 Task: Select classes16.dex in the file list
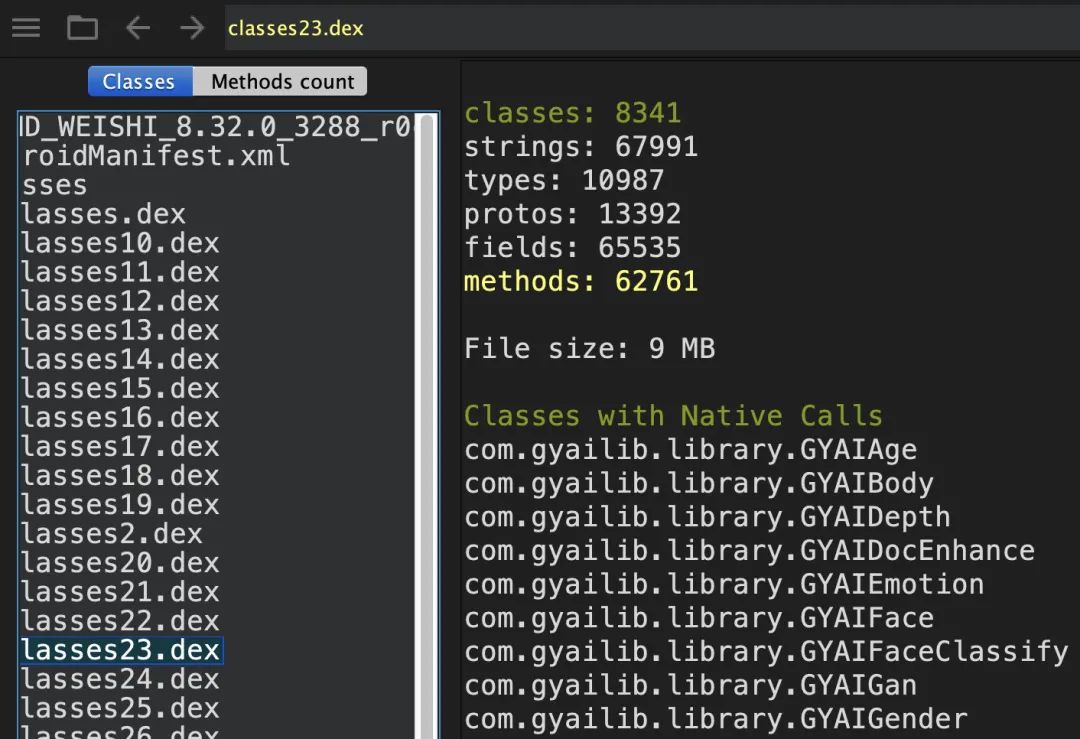tap(120, 417)
